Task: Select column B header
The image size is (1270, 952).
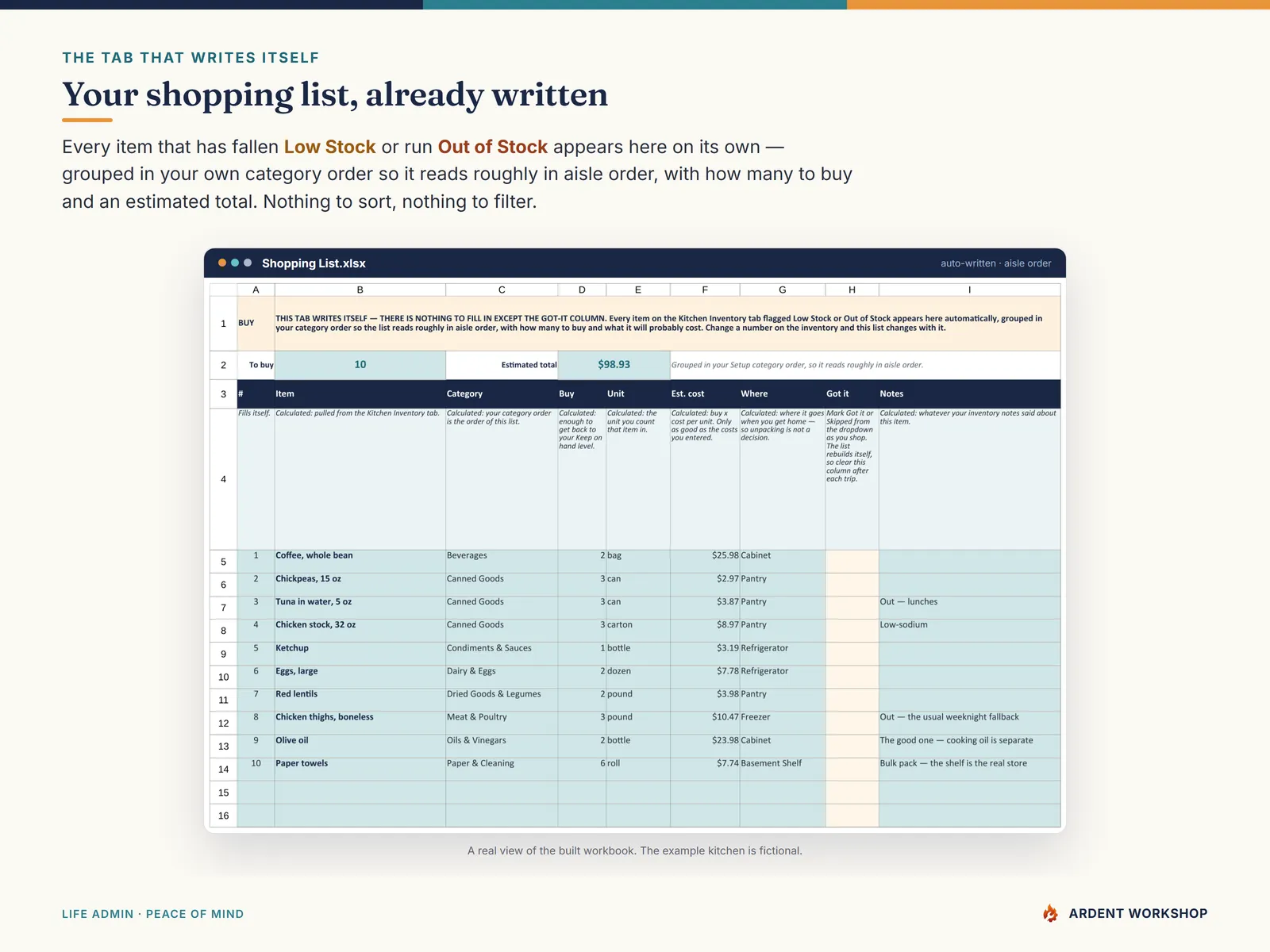Action: [x=360, y=290]
